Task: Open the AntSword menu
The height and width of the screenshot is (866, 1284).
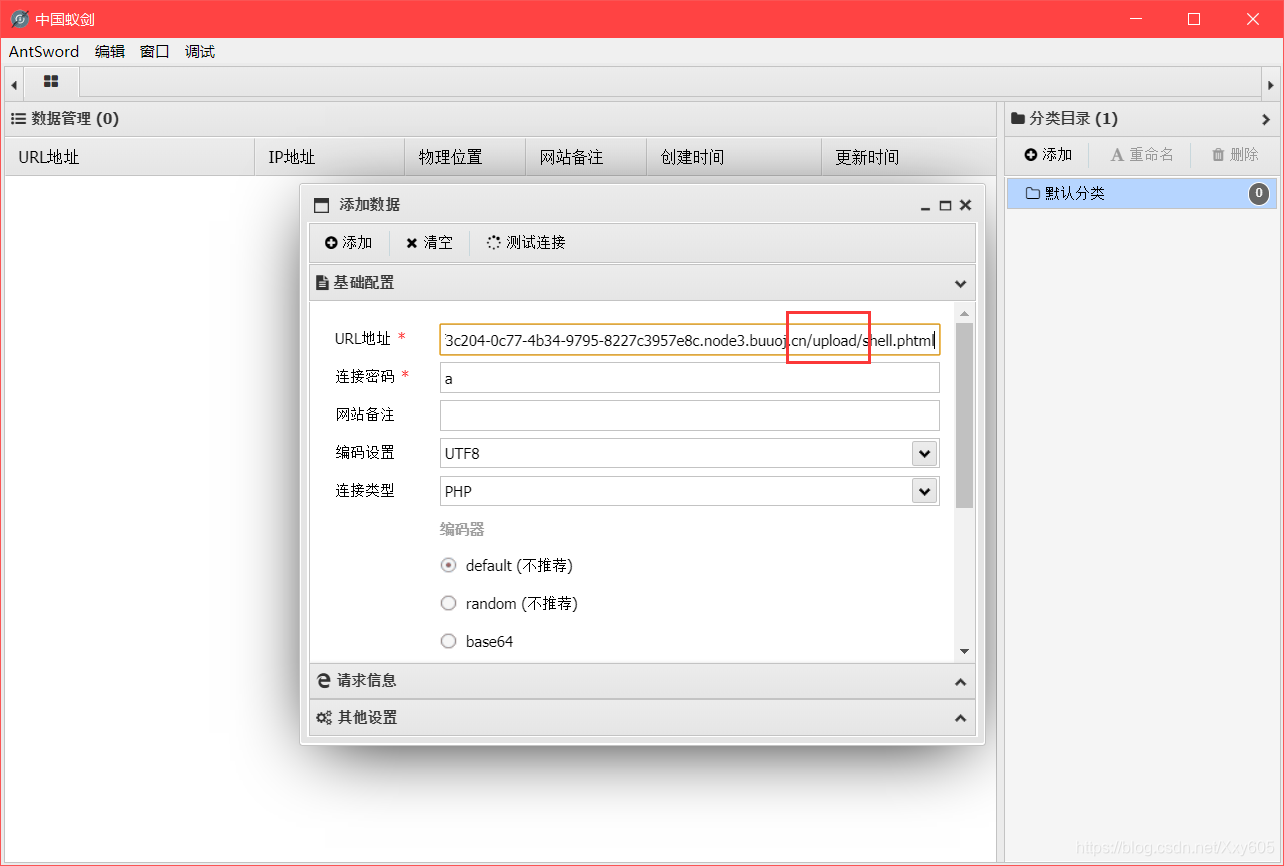Action: [44, 51]
